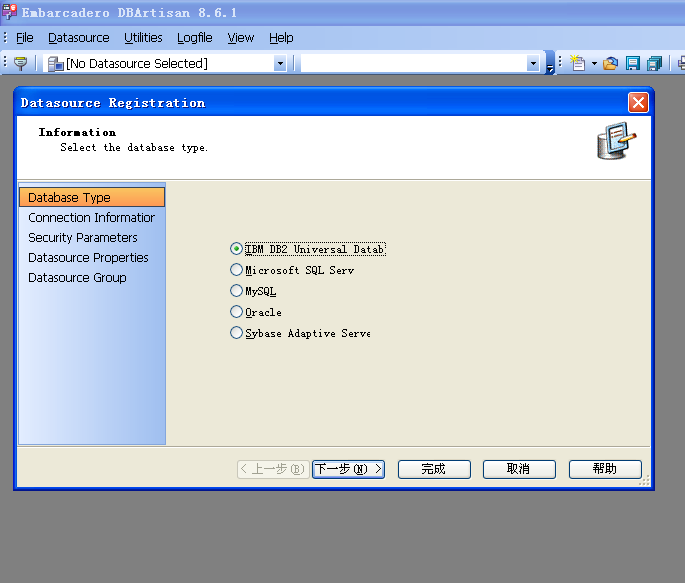Click the Save All toolbar icon
Screen dimensions: 685x583
click(x=654, y=64)
